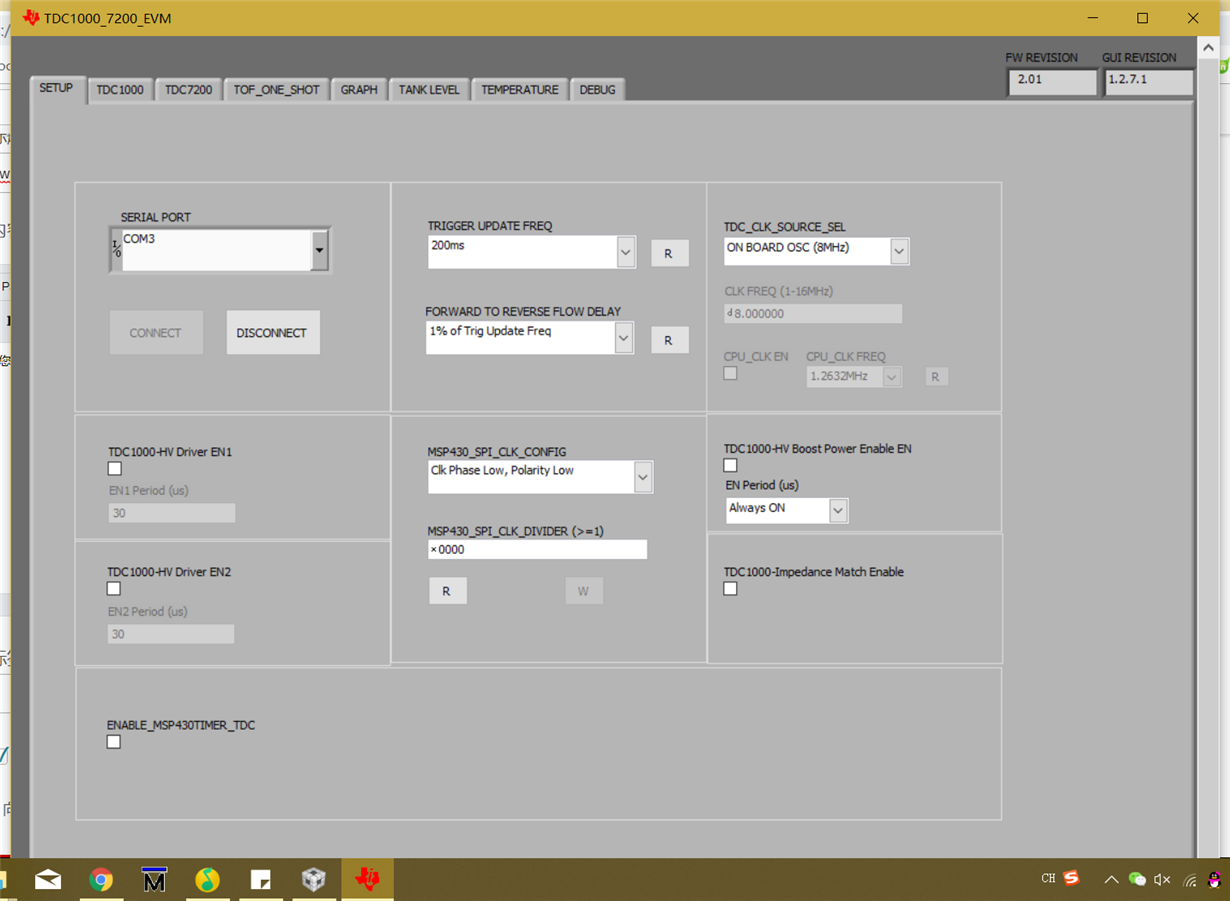Click the muted volume tray icon

tap(1162, 880)
